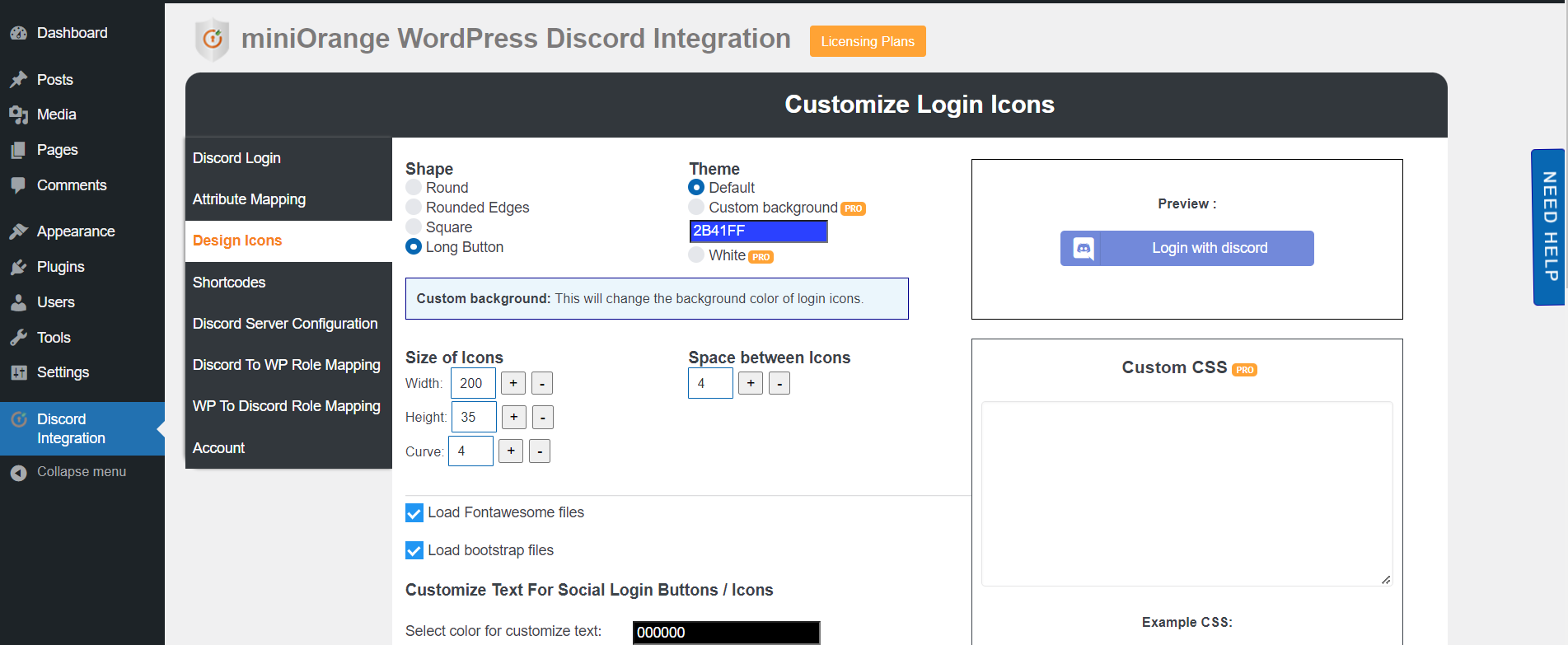The height and width of the screenshot is (645, 1568).
Task: Click the Media library icon
Action: click(18, 115)
